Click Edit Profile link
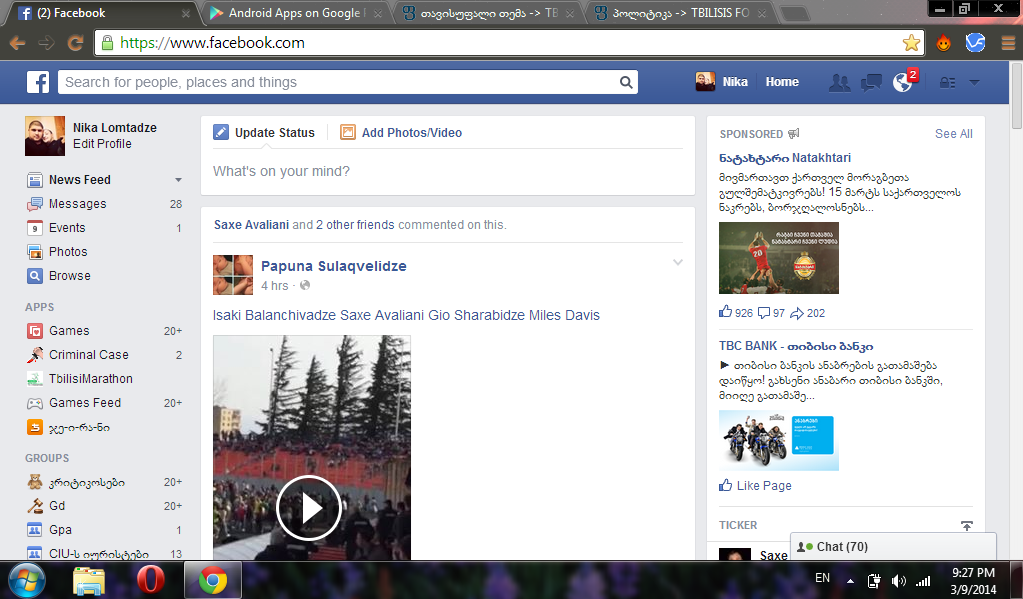 (x=102, y=144)
